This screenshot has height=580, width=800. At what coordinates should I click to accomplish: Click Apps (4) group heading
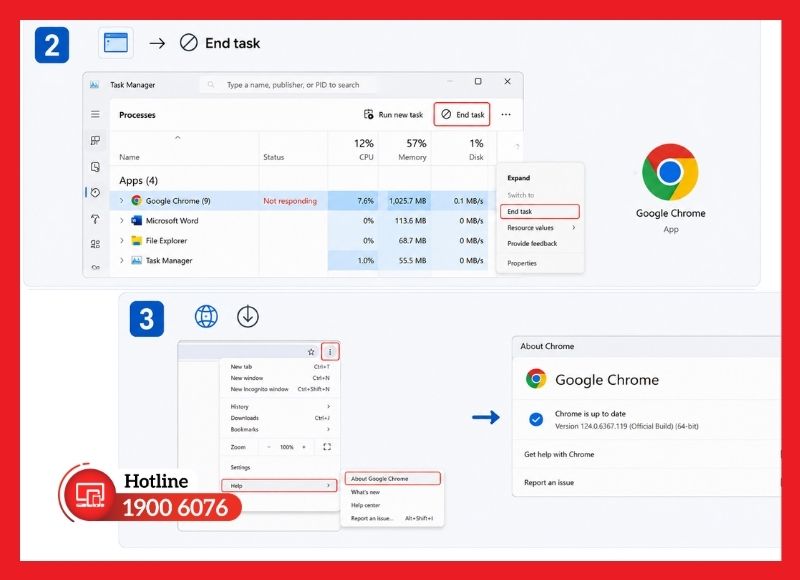pyautogui.click(x=138, y=181)
